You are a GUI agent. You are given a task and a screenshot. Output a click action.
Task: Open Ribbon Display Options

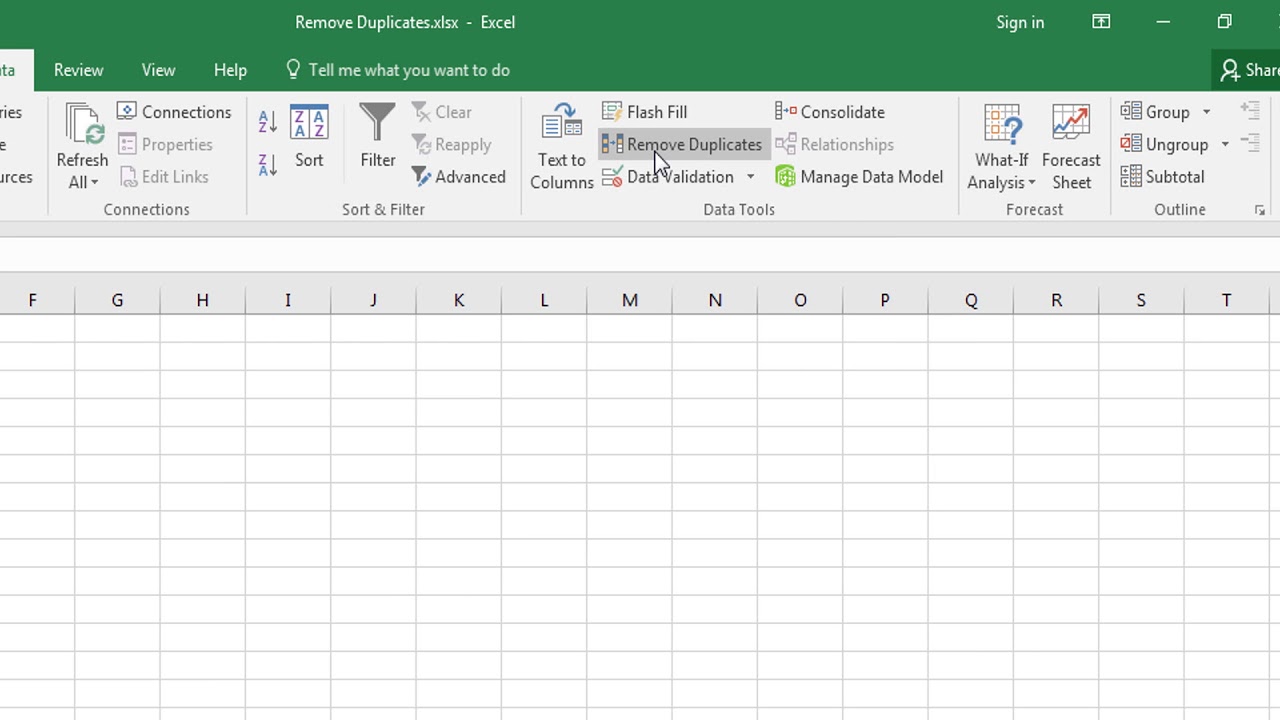tap(1101, 22)
